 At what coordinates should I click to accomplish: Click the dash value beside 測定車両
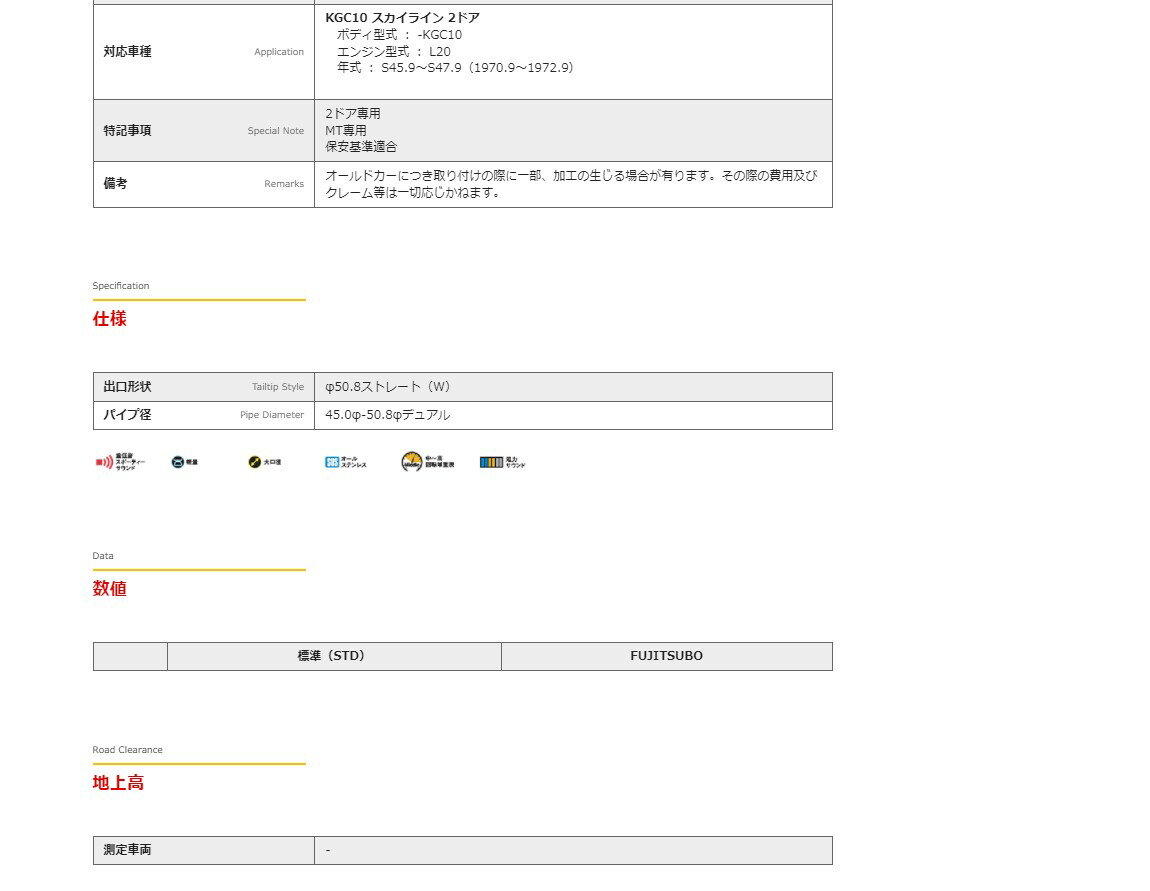click(328, 851)
